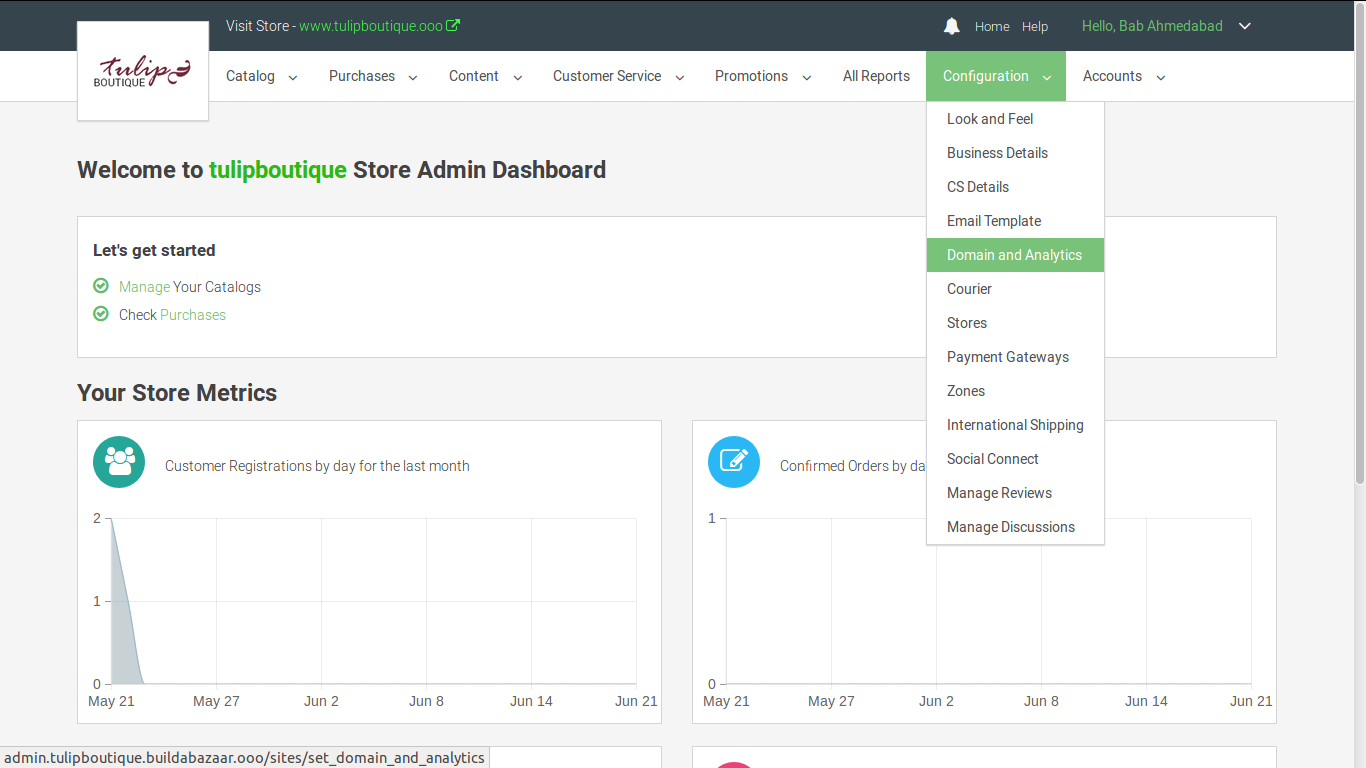Expand the Content menu chevron
Viewport: 1366px width, 768px height.
pyautogui.click(x=517, y=77)
